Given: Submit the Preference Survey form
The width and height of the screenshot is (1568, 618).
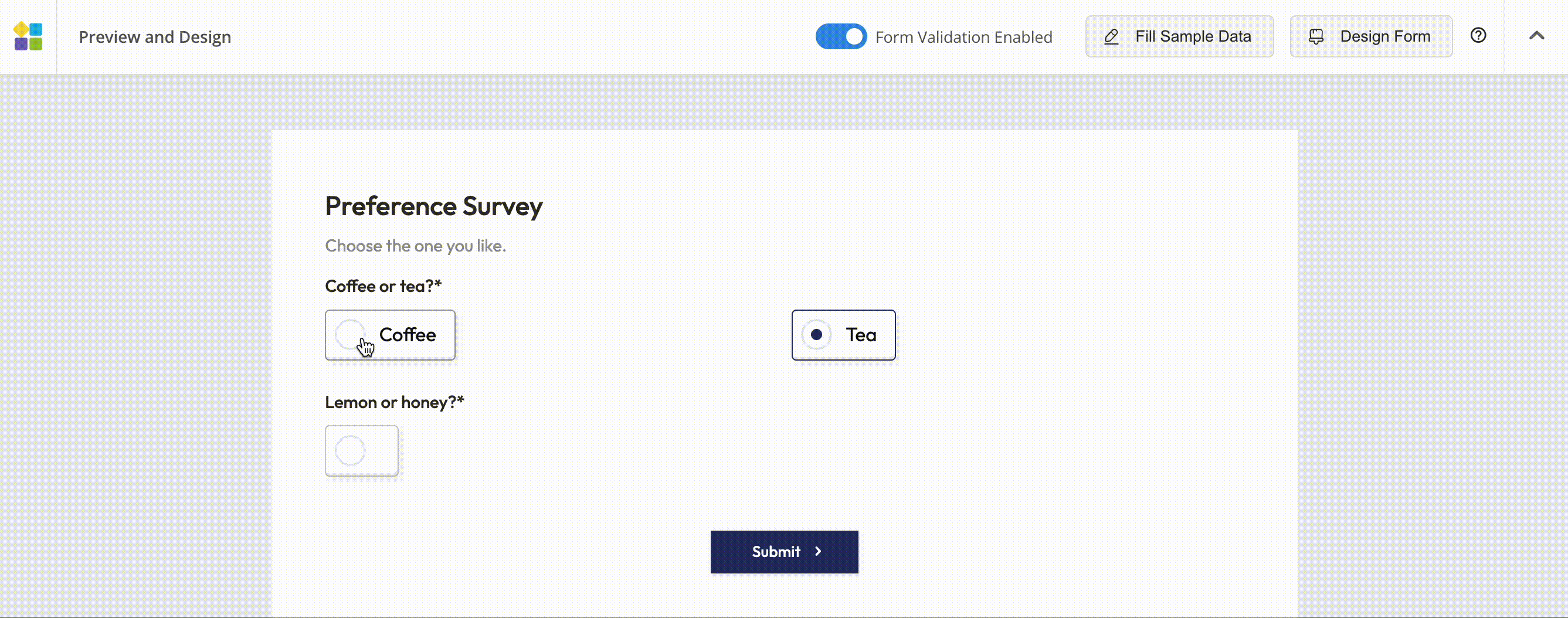Looking at the screenshot, I should point(784,552).
